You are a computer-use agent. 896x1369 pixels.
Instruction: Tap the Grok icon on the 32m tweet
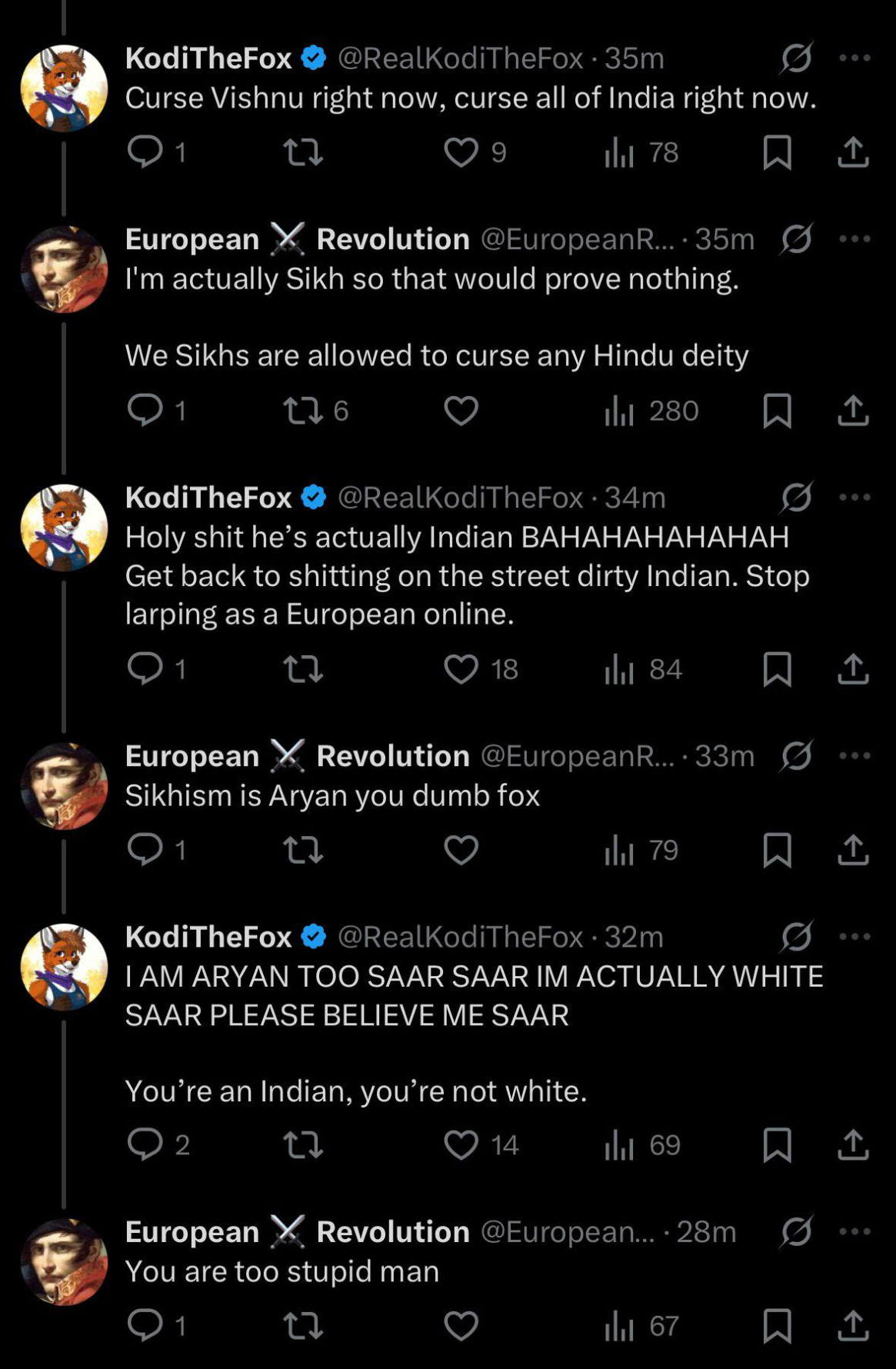797,937
